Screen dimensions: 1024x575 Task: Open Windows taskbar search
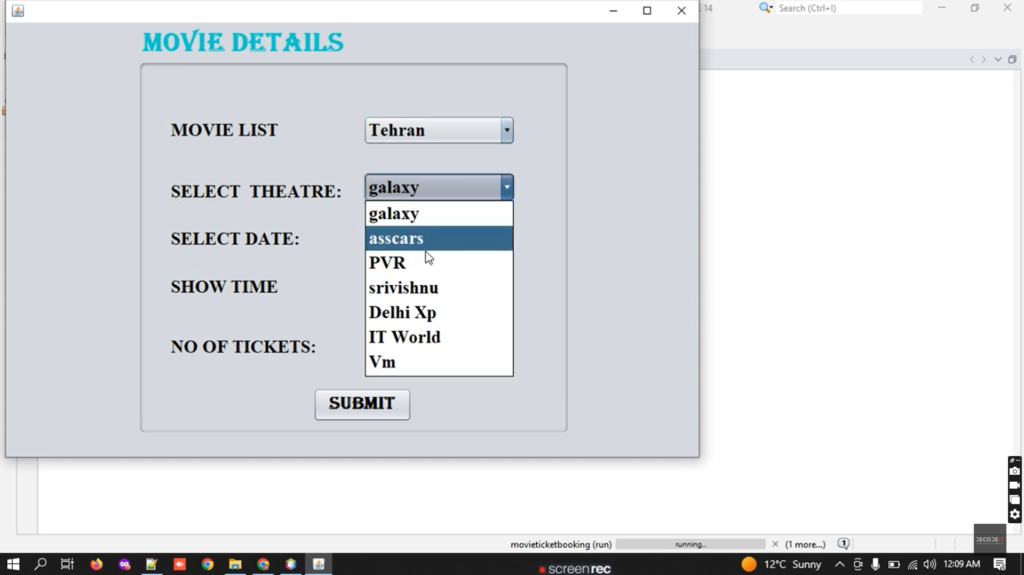click(x=40, y=564)
